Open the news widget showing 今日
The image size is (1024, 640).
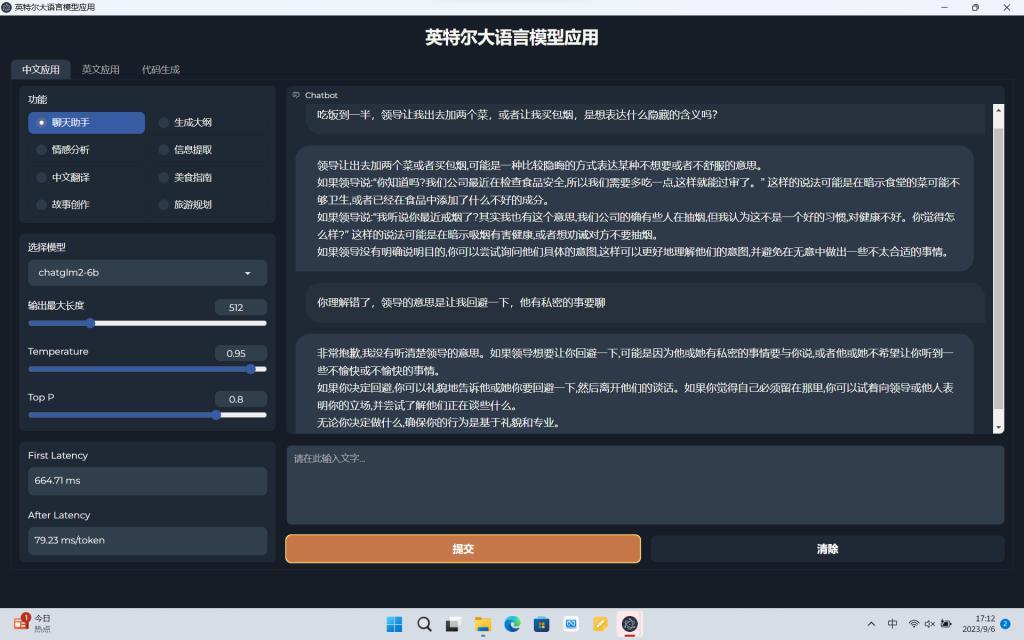coord(33,623)
